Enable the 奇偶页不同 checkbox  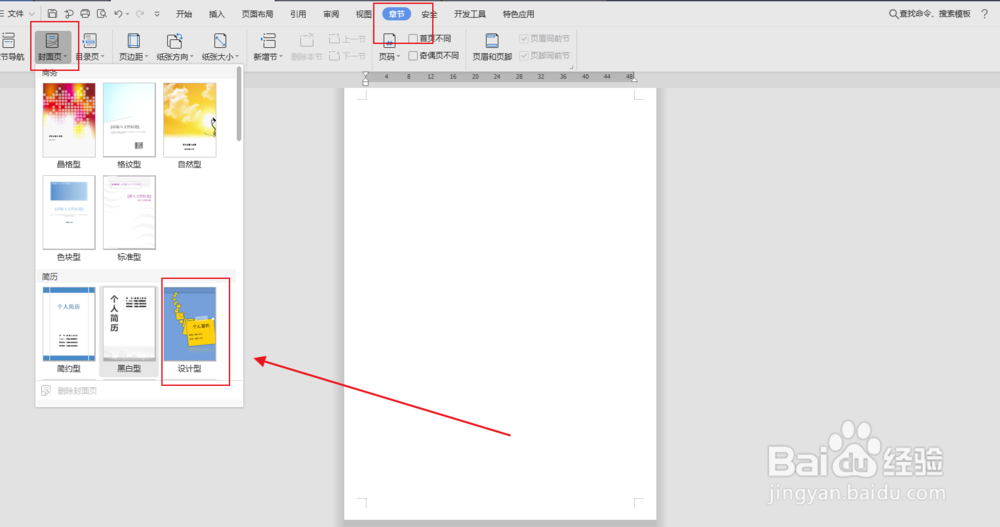413,56
